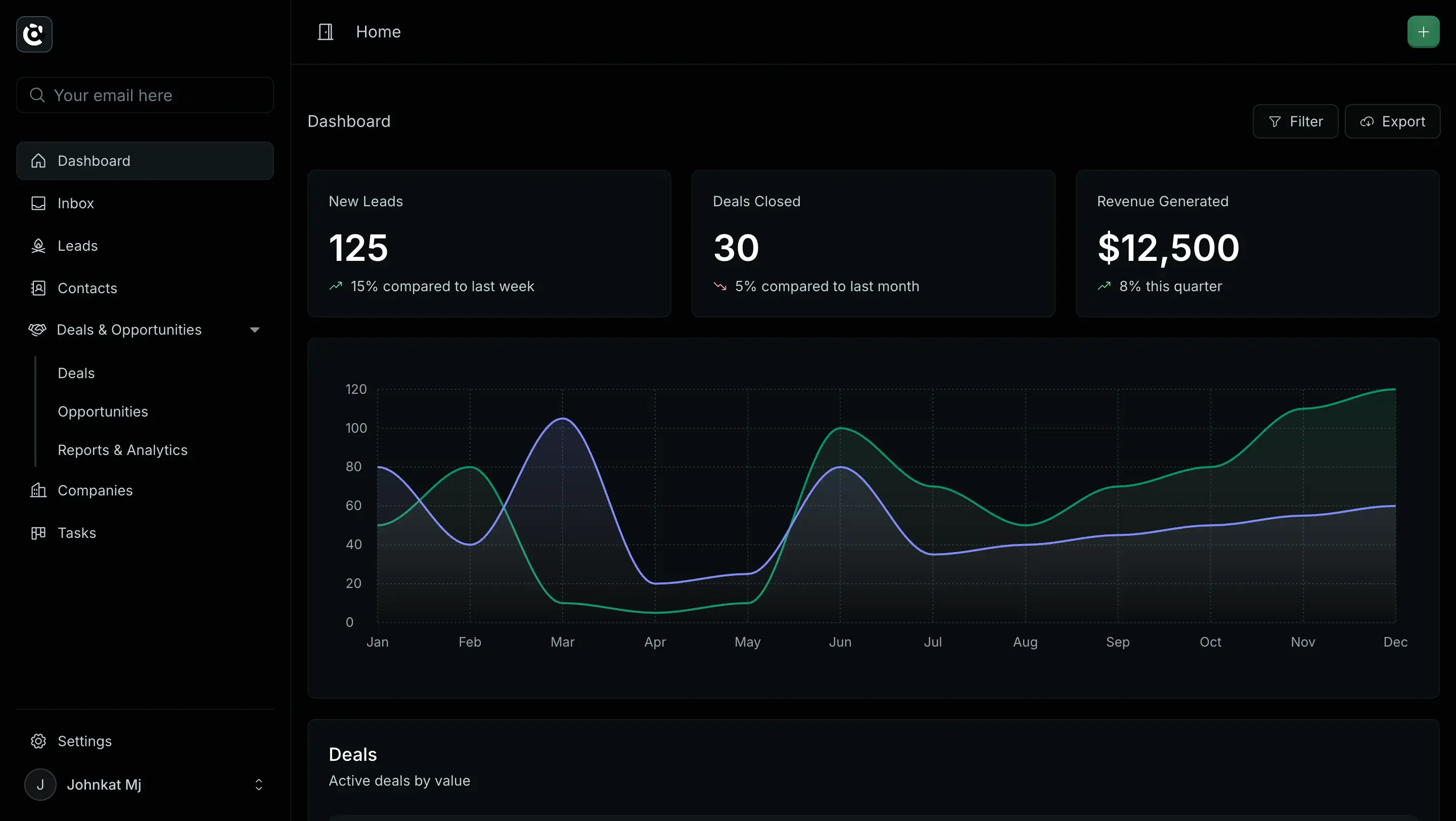Screen dimensions: 1456x821
Task: Go to the Opportunities submenu item
Action: (103, 412)
